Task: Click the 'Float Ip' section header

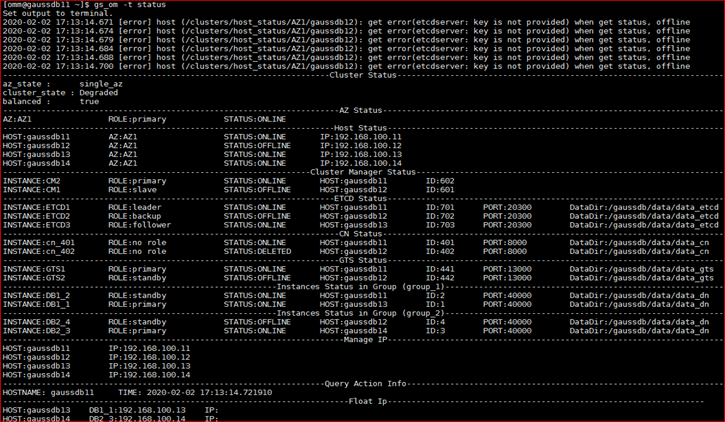Action: [368, 401]
